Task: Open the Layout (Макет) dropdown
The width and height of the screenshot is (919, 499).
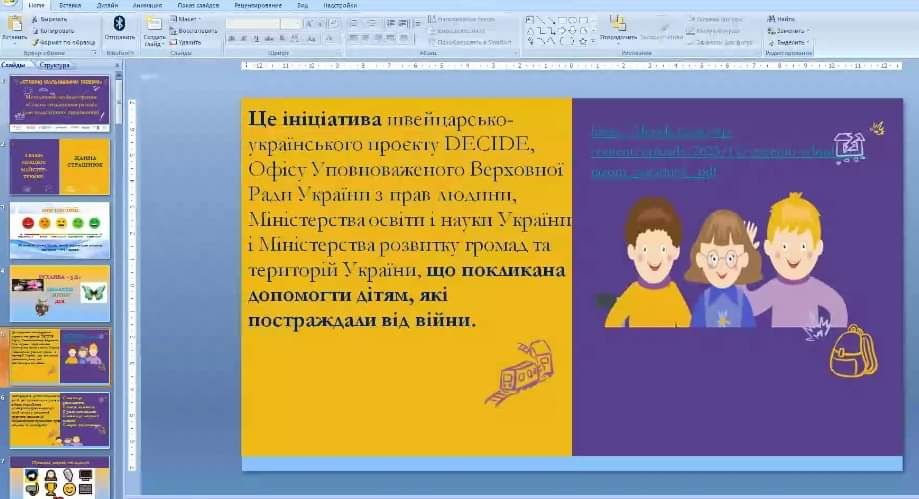Action: pos(186,19)
